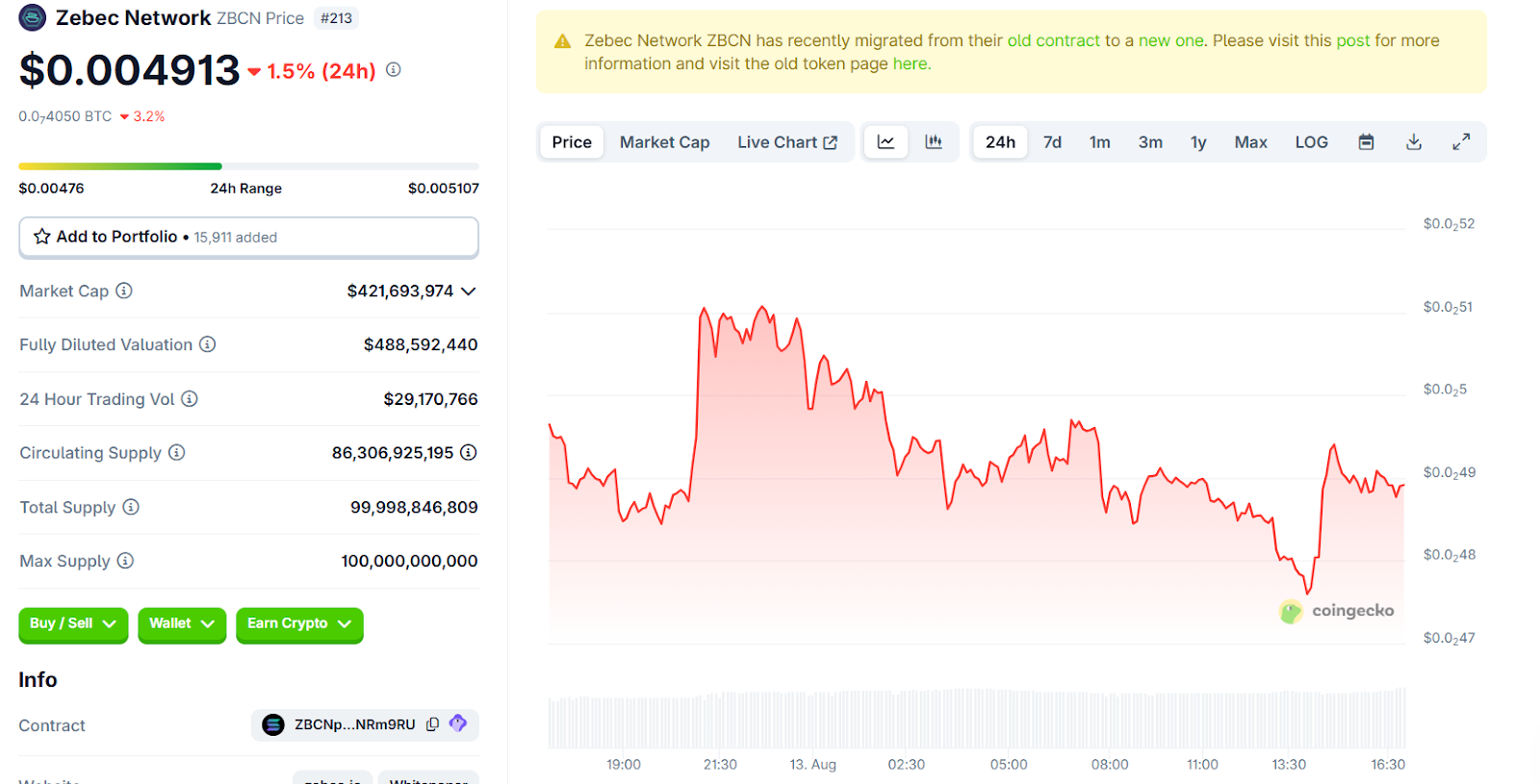
Task: Download chart data icon
Action: (x=1413, y=142)
